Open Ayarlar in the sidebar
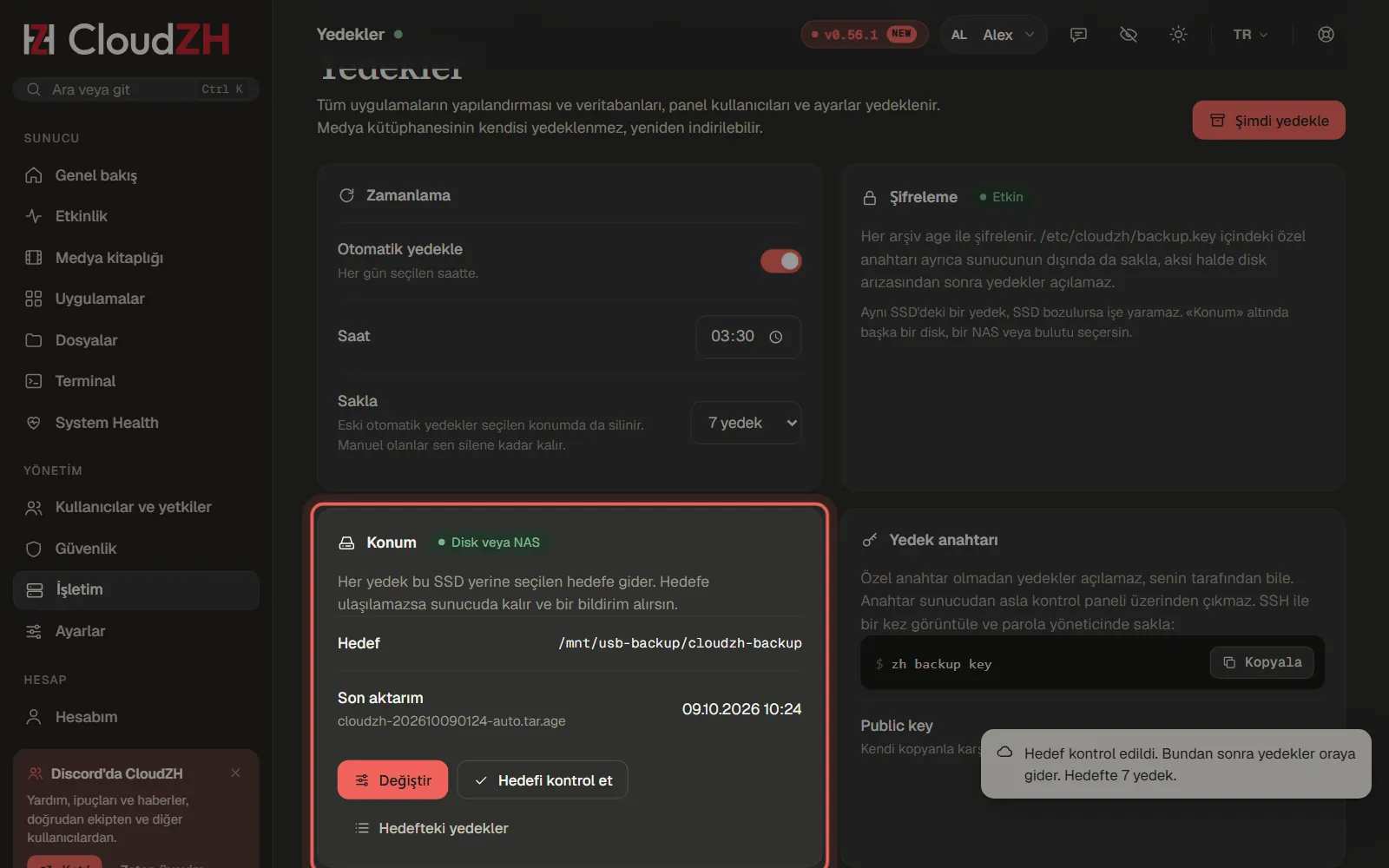Viewport: 1389px width, 868px height. tap(135, 631)
